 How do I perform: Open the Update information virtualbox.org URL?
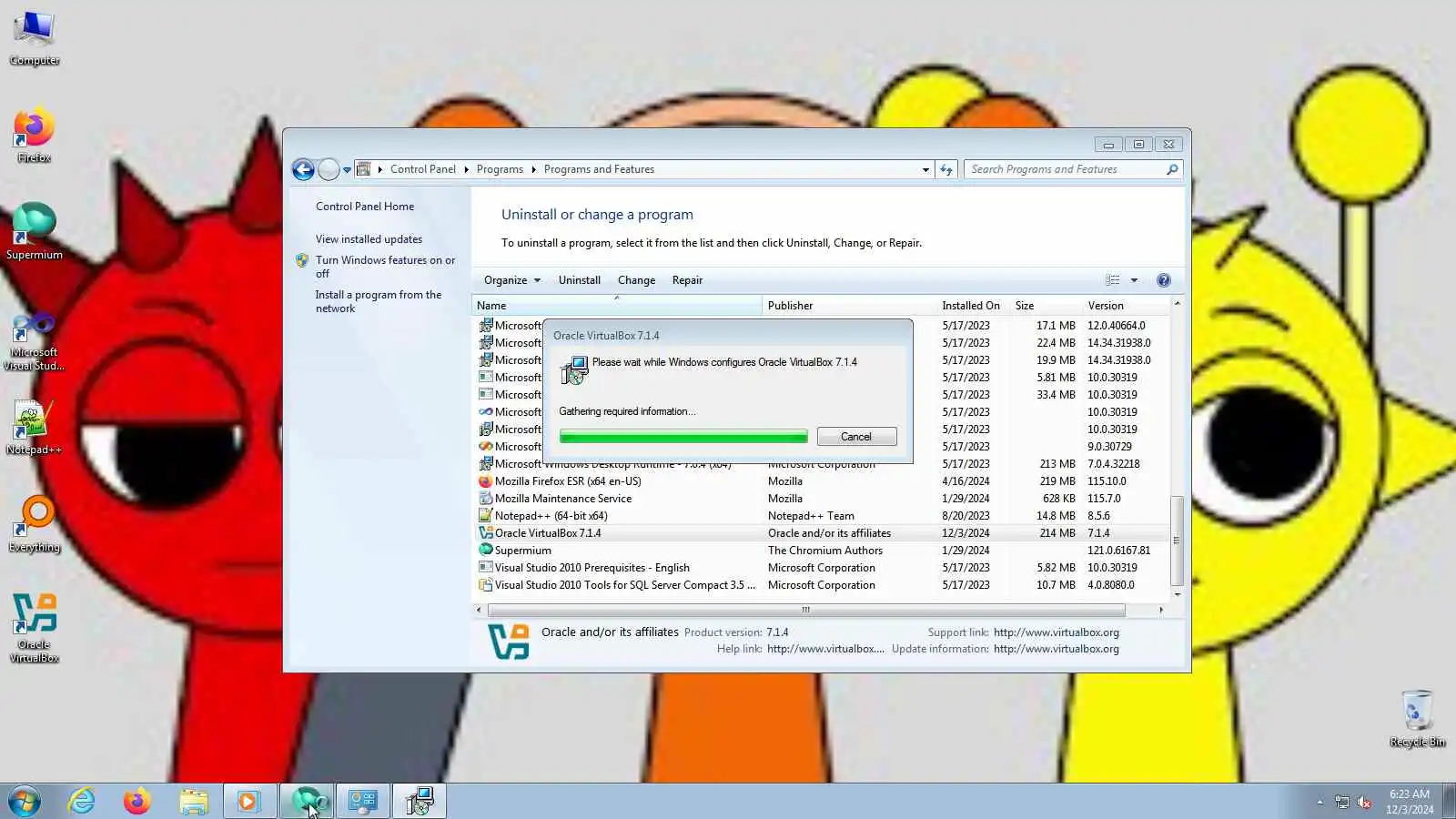pyautogui.click(x=1057, y=649)
